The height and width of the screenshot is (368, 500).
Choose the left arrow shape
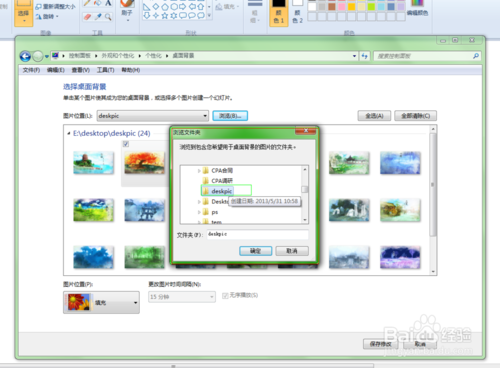point(192,7)
